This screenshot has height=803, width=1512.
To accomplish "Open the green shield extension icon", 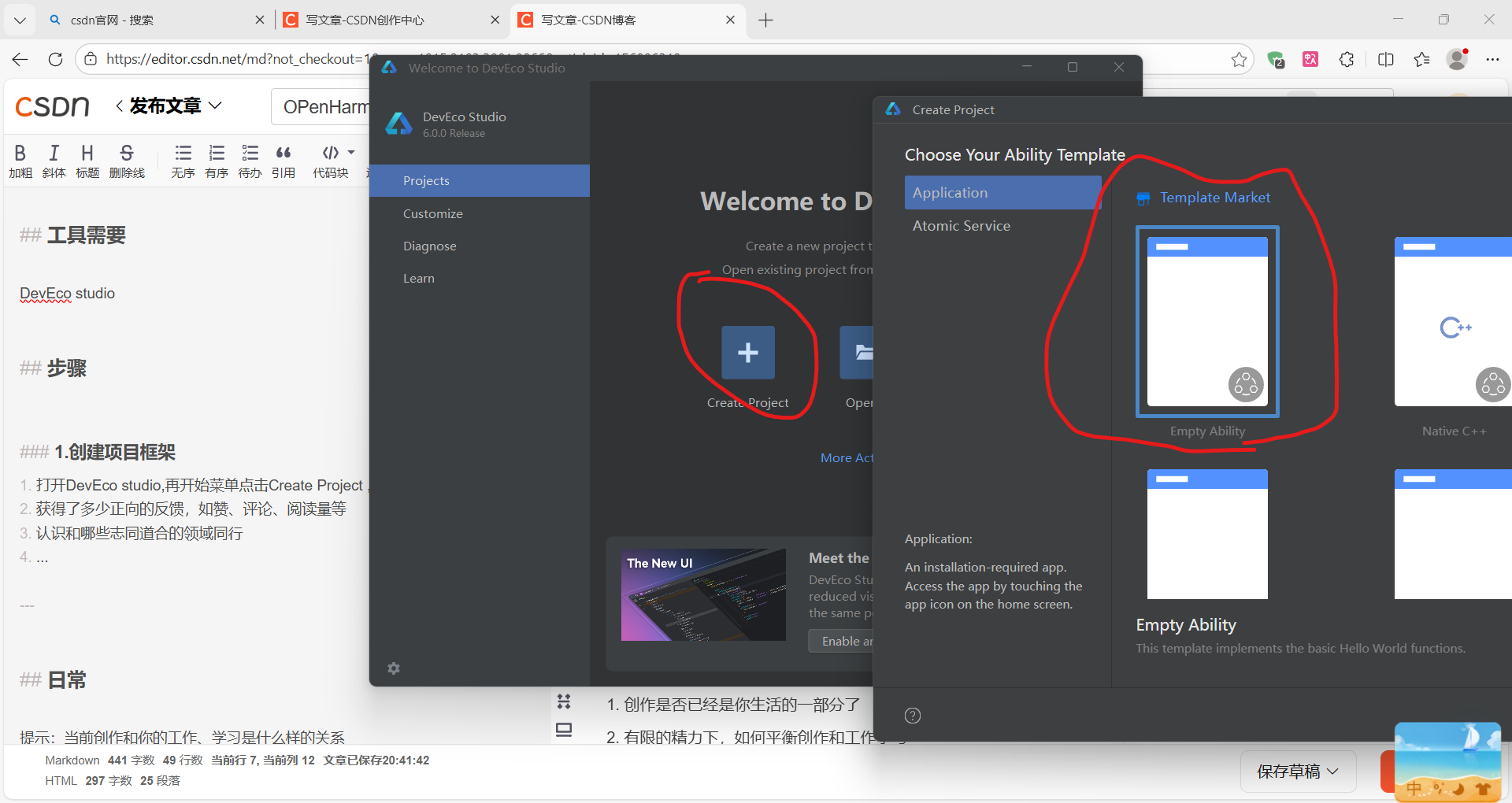I will [x=1276, y=59].
